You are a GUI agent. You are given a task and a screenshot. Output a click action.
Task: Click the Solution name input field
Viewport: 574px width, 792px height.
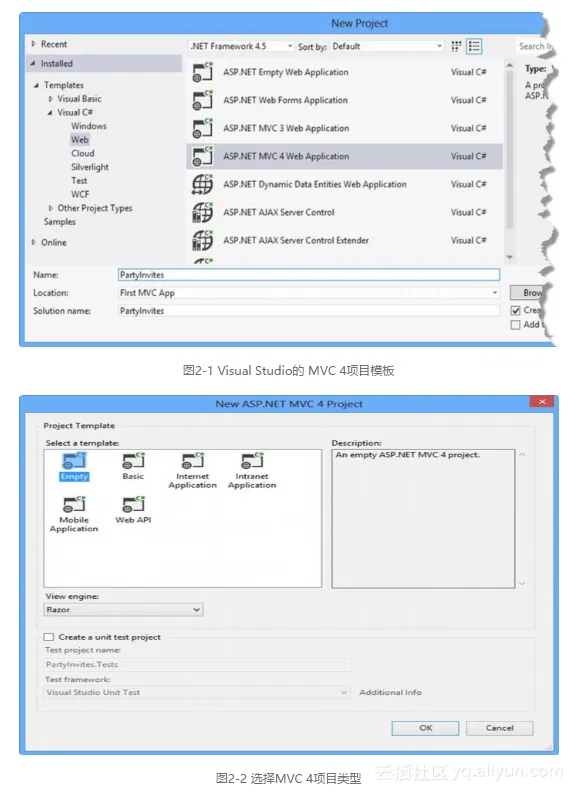(309, 311)
